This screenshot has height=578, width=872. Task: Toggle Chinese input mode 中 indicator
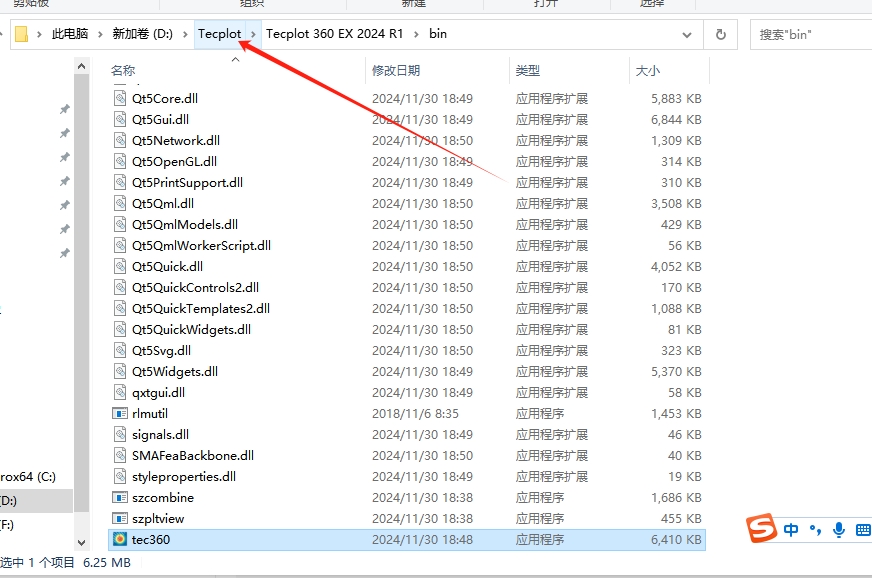[791, 529]
